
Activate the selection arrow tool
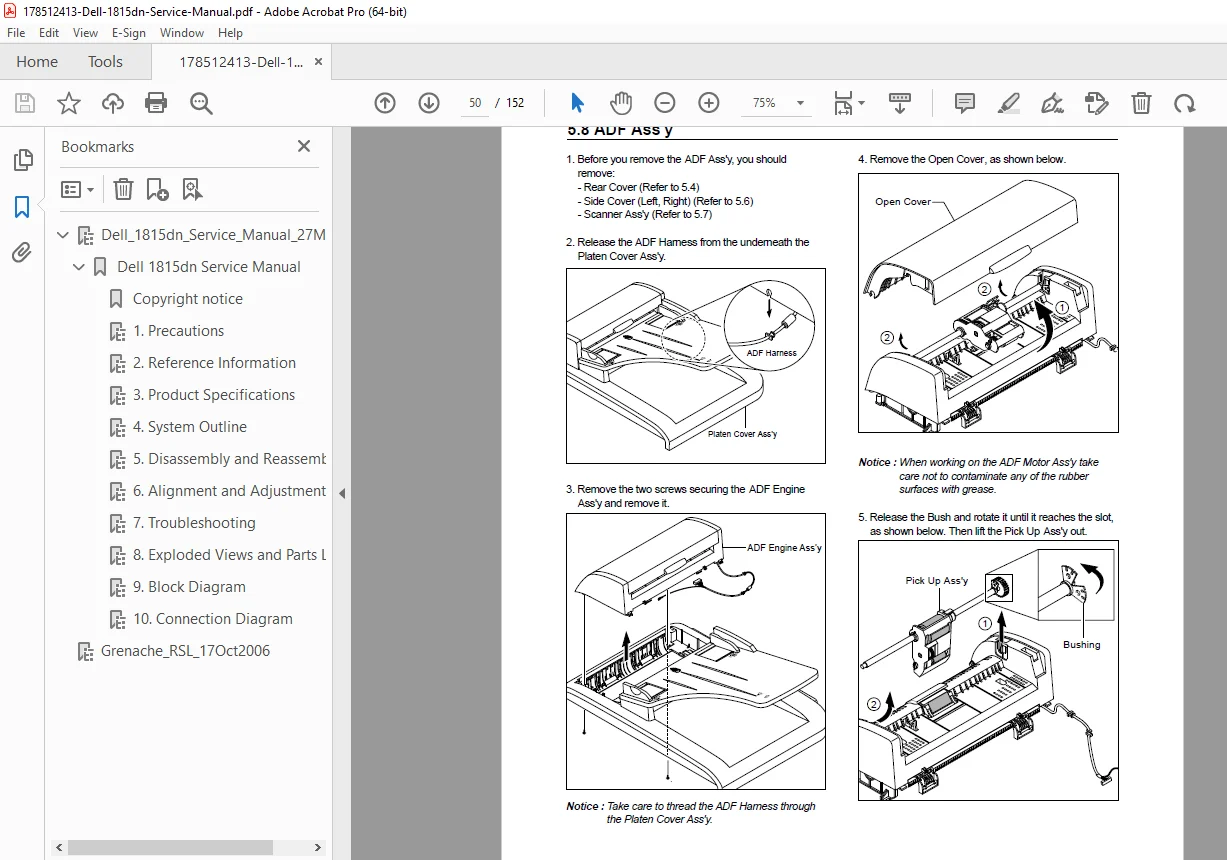pyautogui.click(x=577, y=103)
